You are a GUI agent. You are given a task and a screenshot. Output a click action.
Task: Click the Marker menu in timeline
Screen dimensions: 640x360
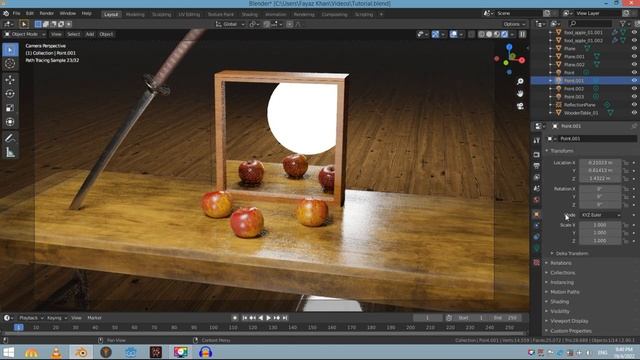pyautogui.click(x=94, y=318)
